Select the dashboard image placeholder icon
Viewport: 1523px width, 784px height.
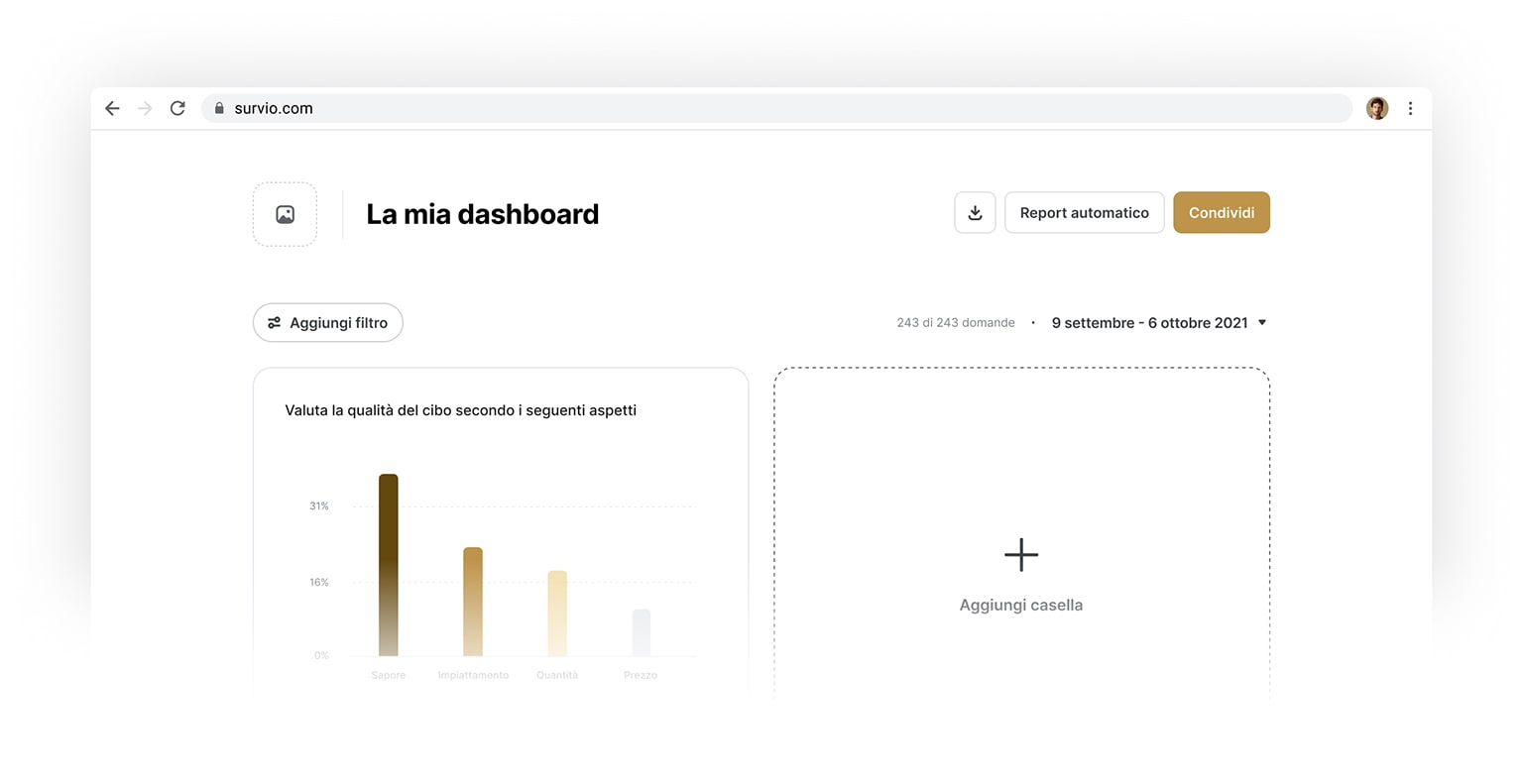[x=285, y=213]
